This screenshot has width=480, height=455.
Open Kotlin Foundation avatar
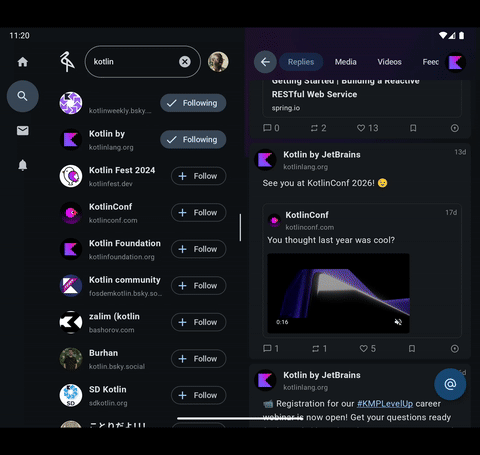pyautogui.click(x=71, y=249)
